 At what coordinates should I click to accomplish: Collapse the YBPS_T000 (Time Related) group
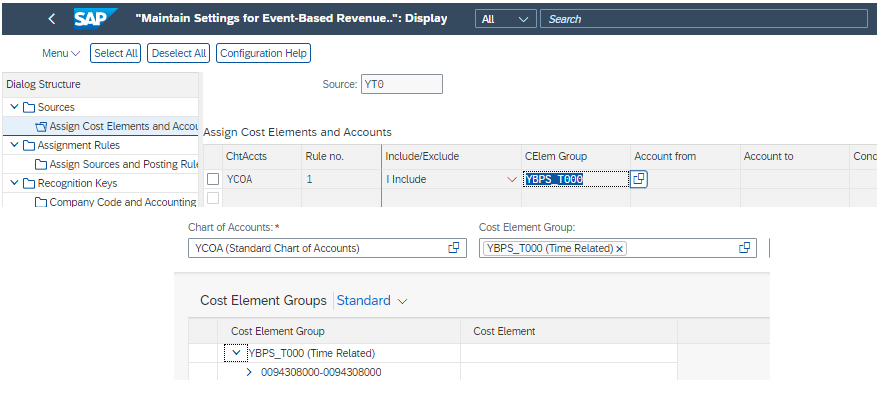tap(236, 353)
